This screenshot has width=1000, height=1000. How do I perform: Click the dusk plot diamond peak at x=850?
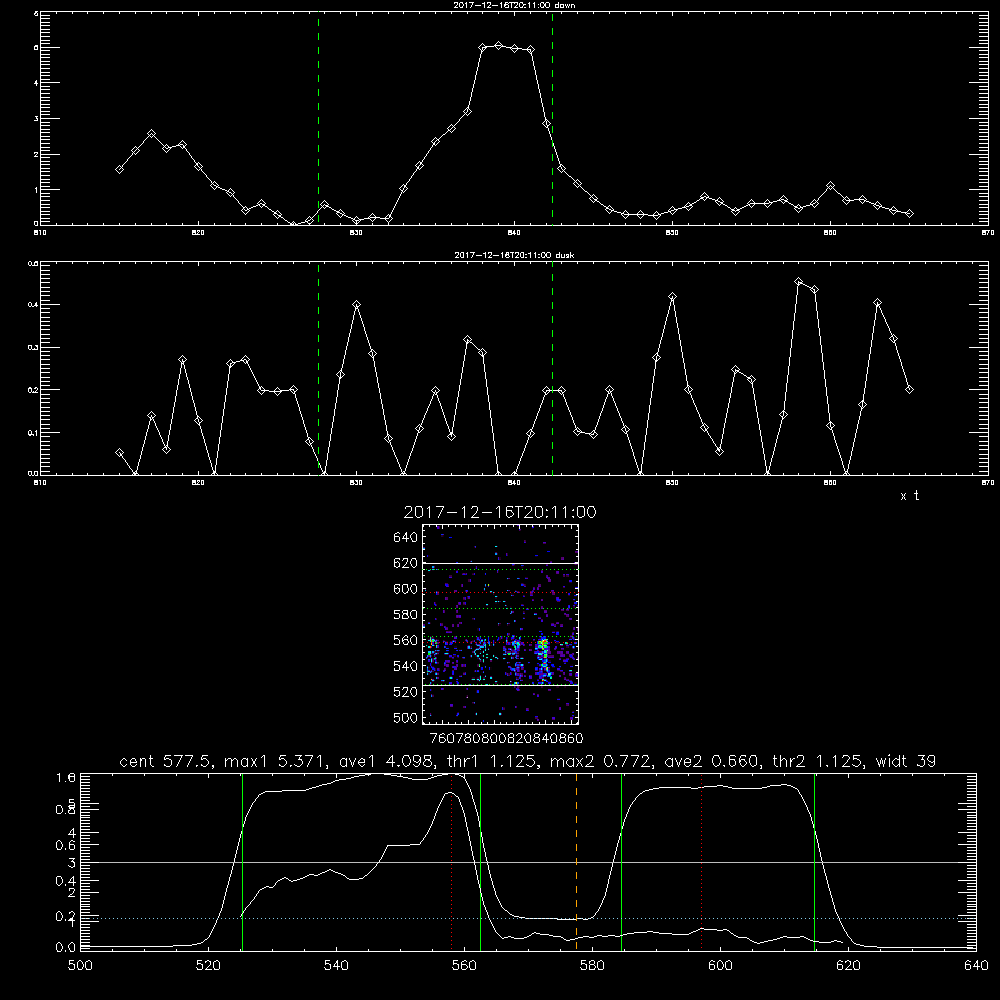[x=672, y=297]
